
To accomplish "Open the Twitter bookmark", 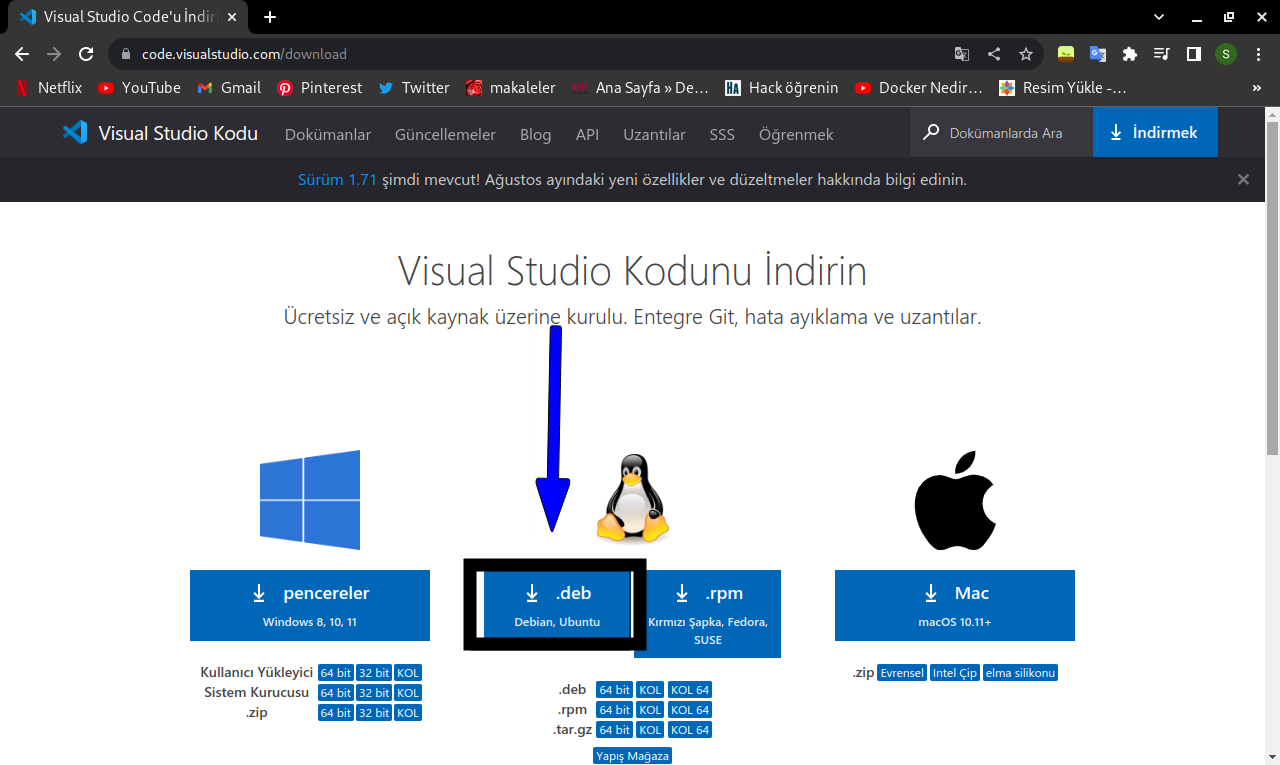I will pos(414,88).
